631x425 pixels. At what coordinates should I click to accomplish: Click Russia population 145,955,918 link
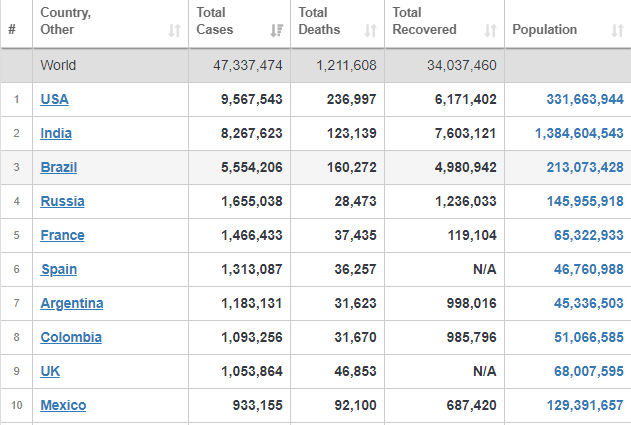pyautogui.click(x=585, y=201)
